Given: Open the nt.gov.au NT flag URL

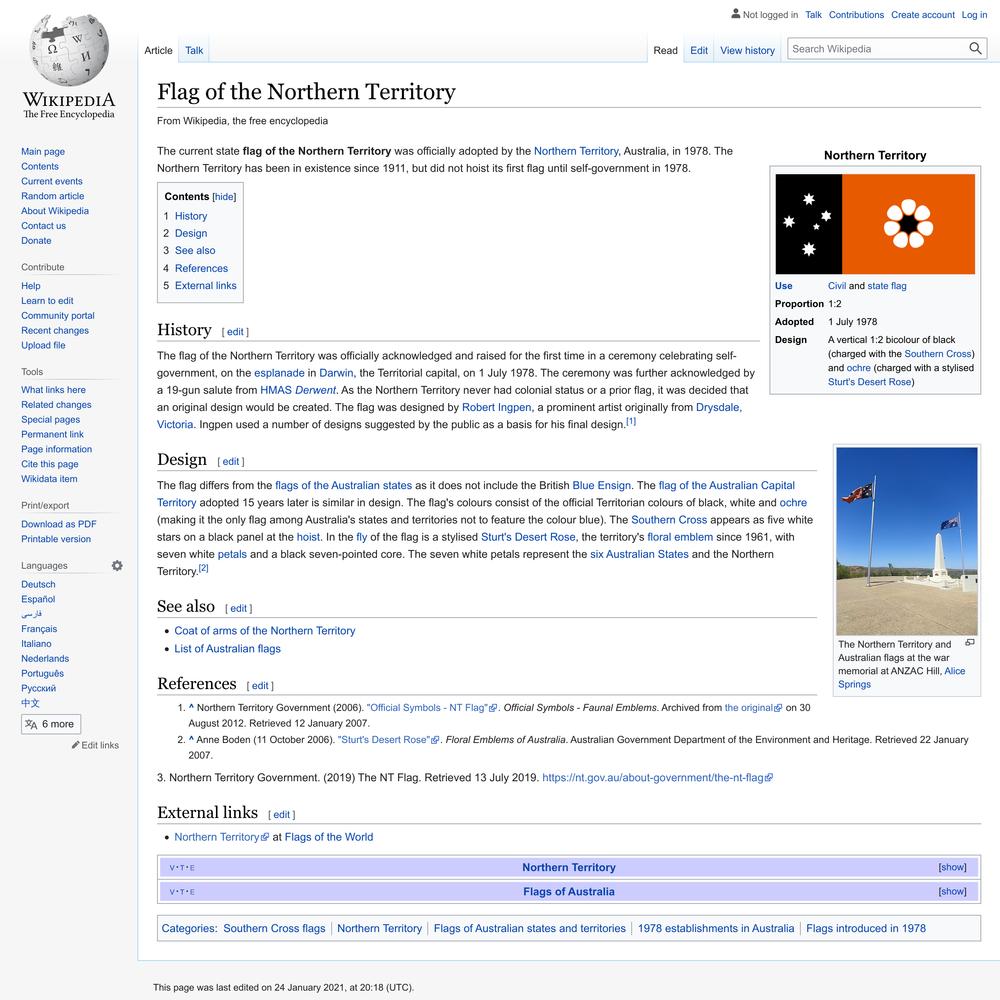Looking at the screenshot, I should point(657,777).
